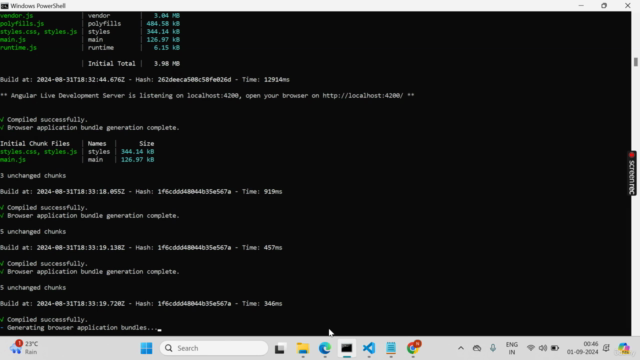Launch Microsoft Edge from the taskbar
Screen dimensions: 640x360
[325, 348]
